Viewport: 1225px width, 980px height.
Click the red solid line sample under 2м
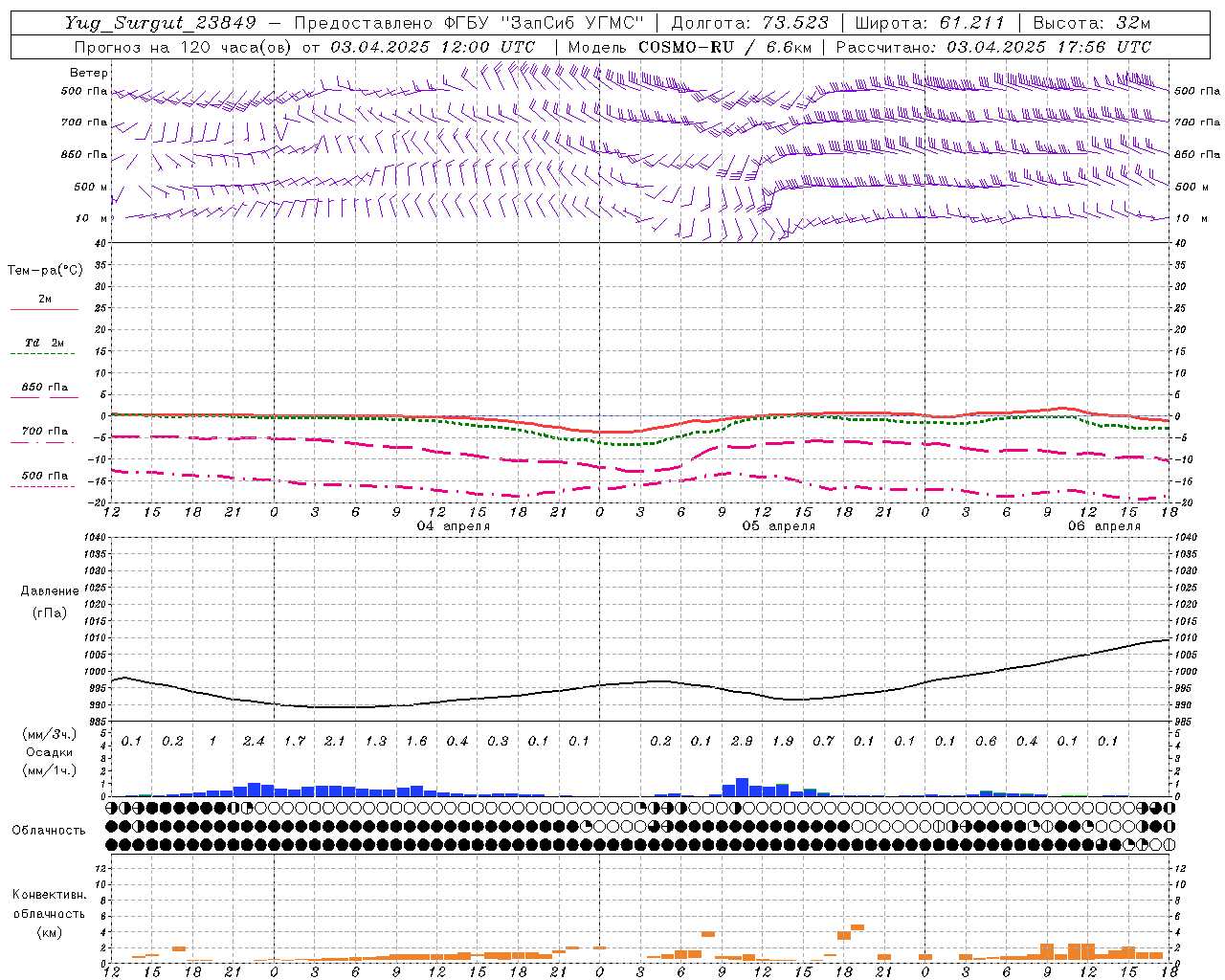tap(44, 309)
